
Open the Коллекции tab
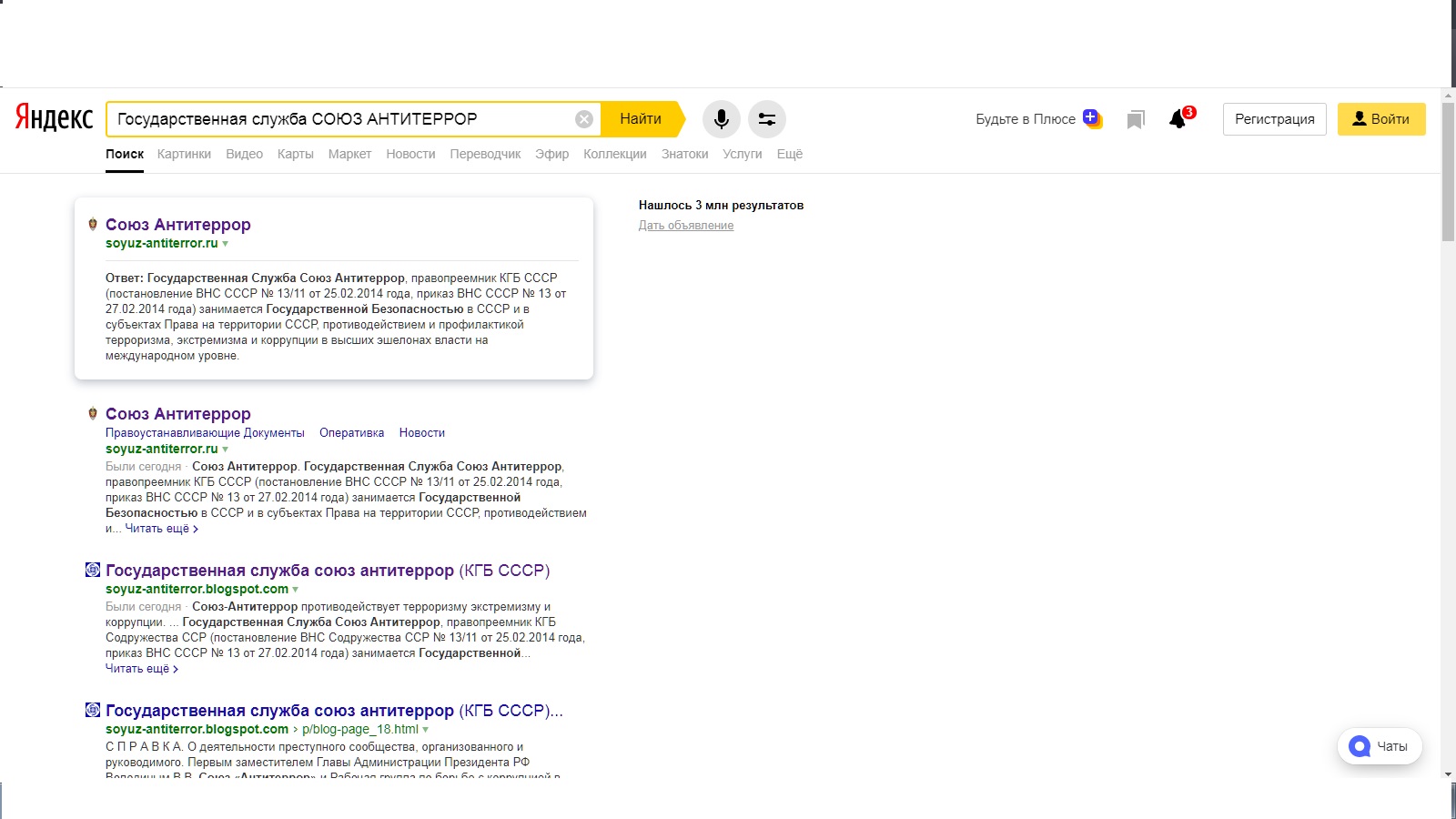pyautogui.click(x=615, y=154)
